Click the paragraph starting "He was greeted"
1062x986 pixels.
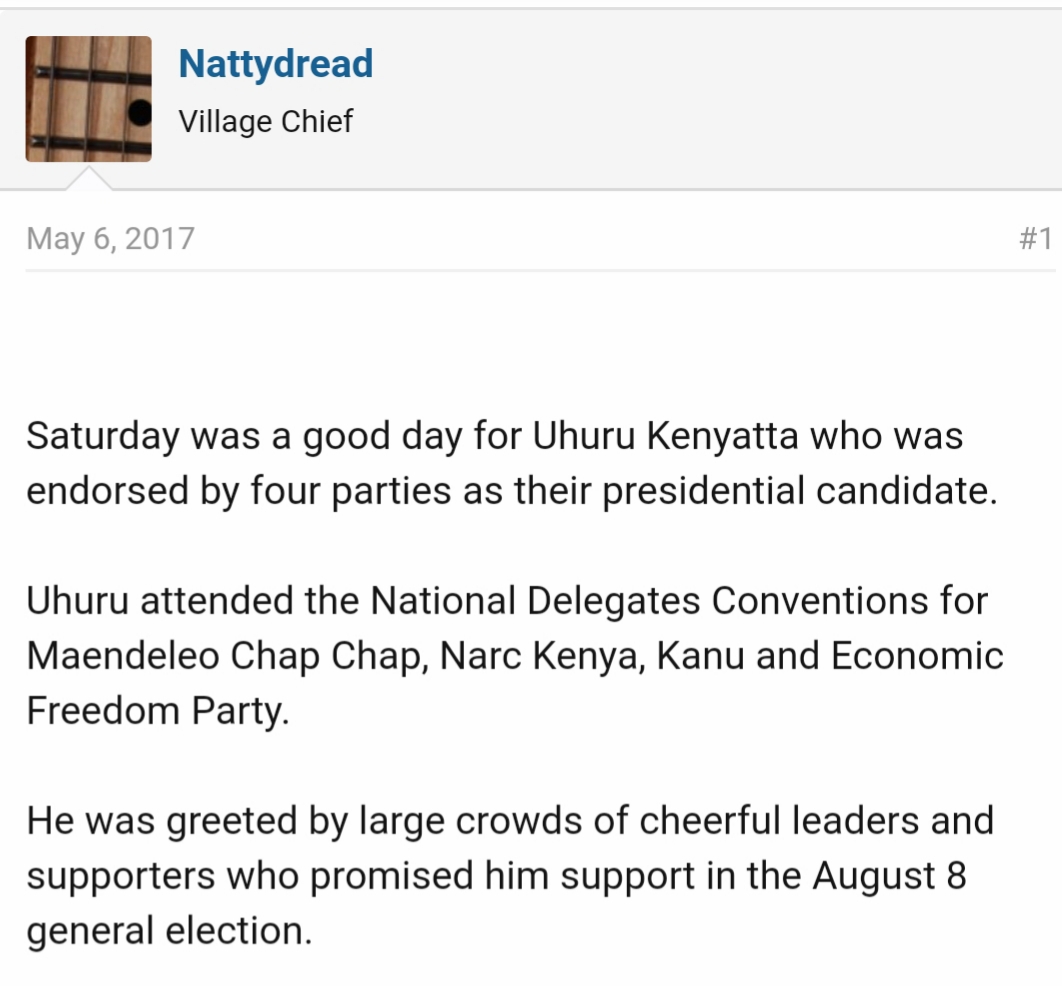pyautogui.click(x=510, y=875)
